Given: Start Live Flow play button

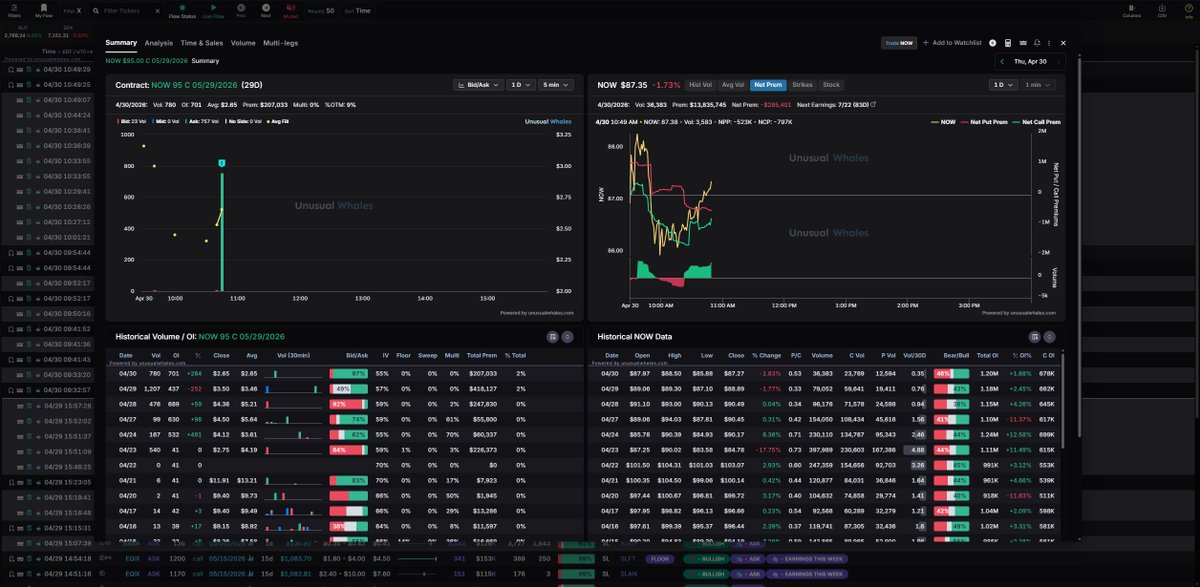Looking at the screenshot, I should coord(213,10).
